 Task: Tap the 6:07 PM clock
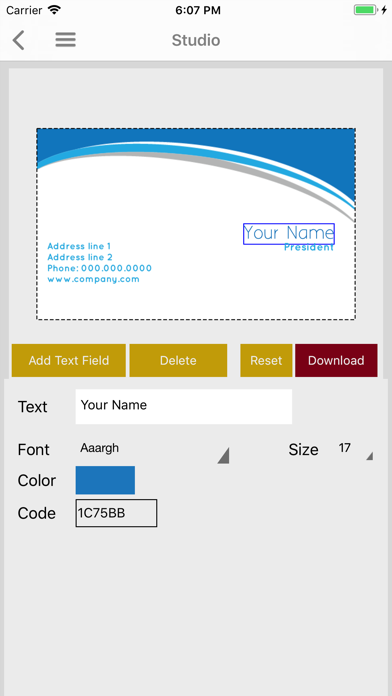(x=198, y=10)
